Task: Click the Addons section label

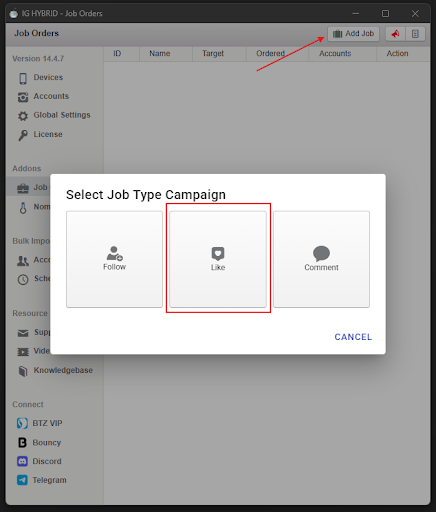Action: click(27, 169)
